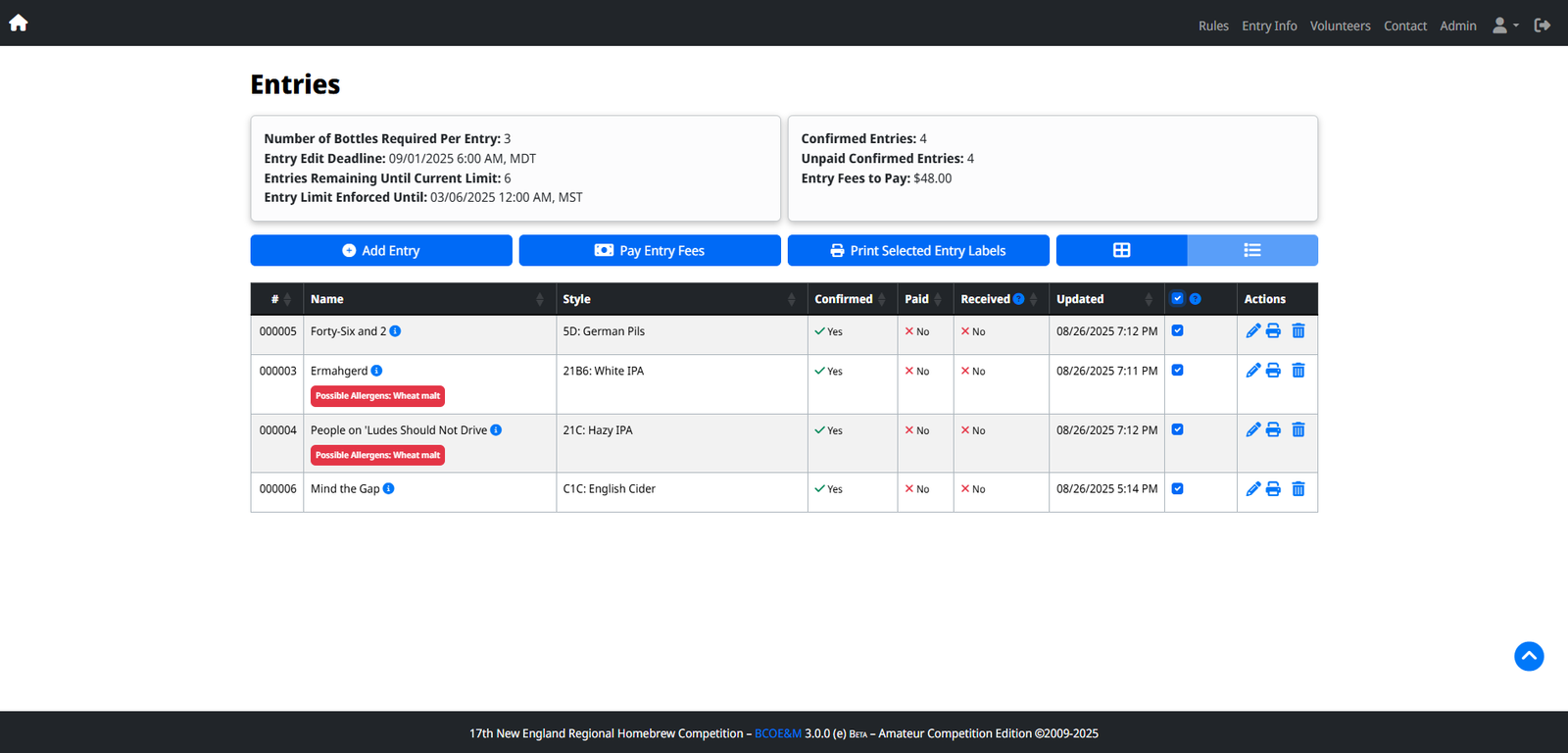Toggle the select-all checkbox in header
Viewport: 1568px width, 753px height.
pyautogui.click(x=1178, y=299)
